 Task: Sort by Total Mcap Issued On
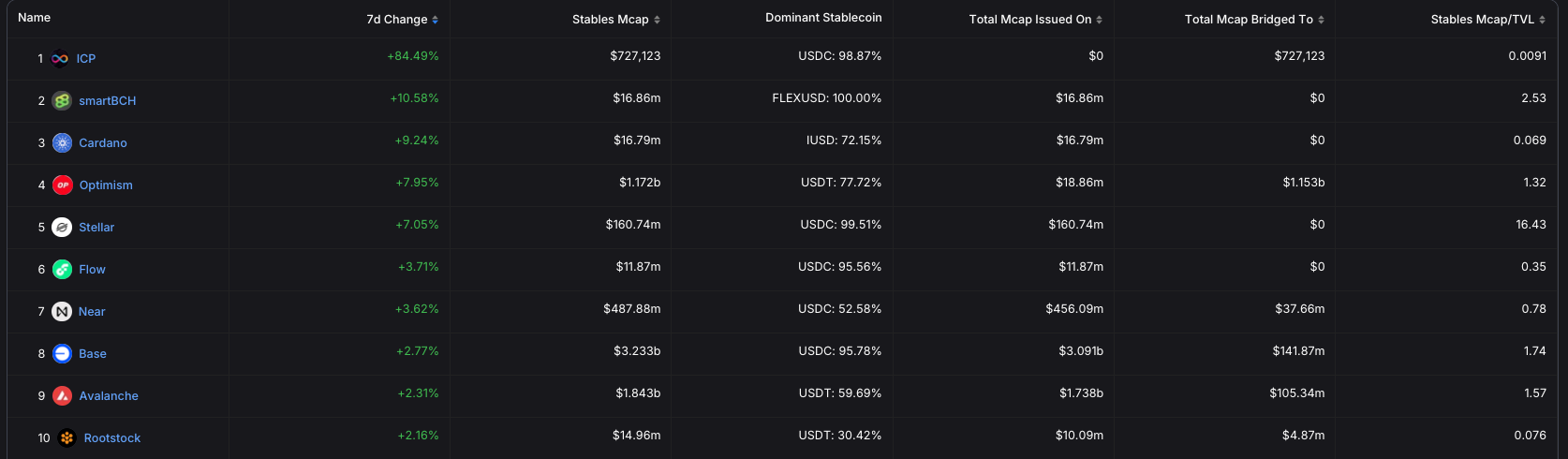tap(1035, 20)
